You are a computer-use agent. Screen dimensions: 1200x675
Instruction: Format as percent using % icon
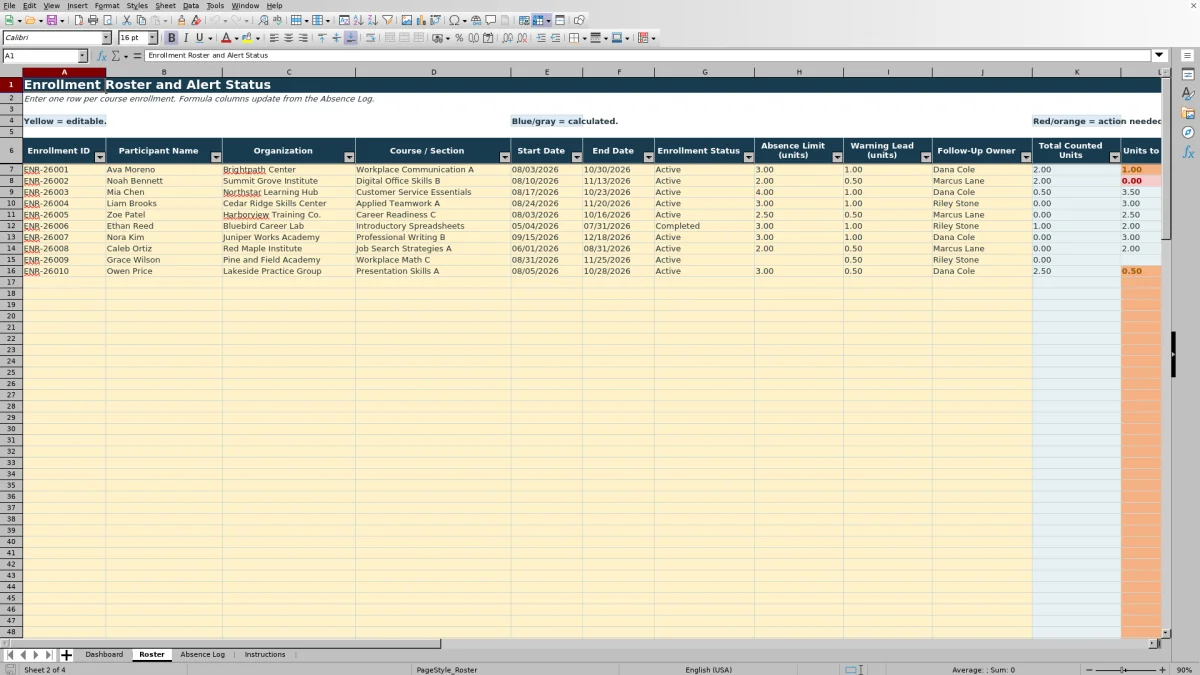[x=459, y=38]
